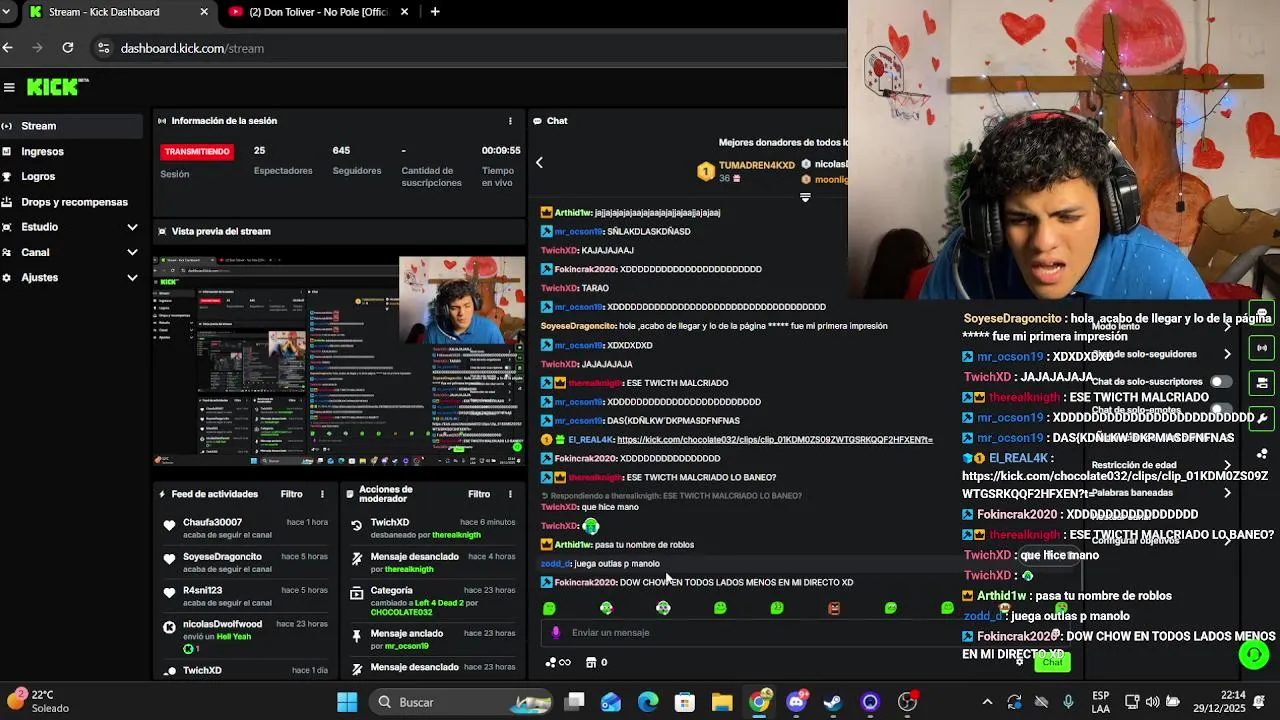Image resolution: width=1280 pixels, height=720 pixels.
Task: Open File Explorer from the taskbar
Action: [x=722, y=702]
